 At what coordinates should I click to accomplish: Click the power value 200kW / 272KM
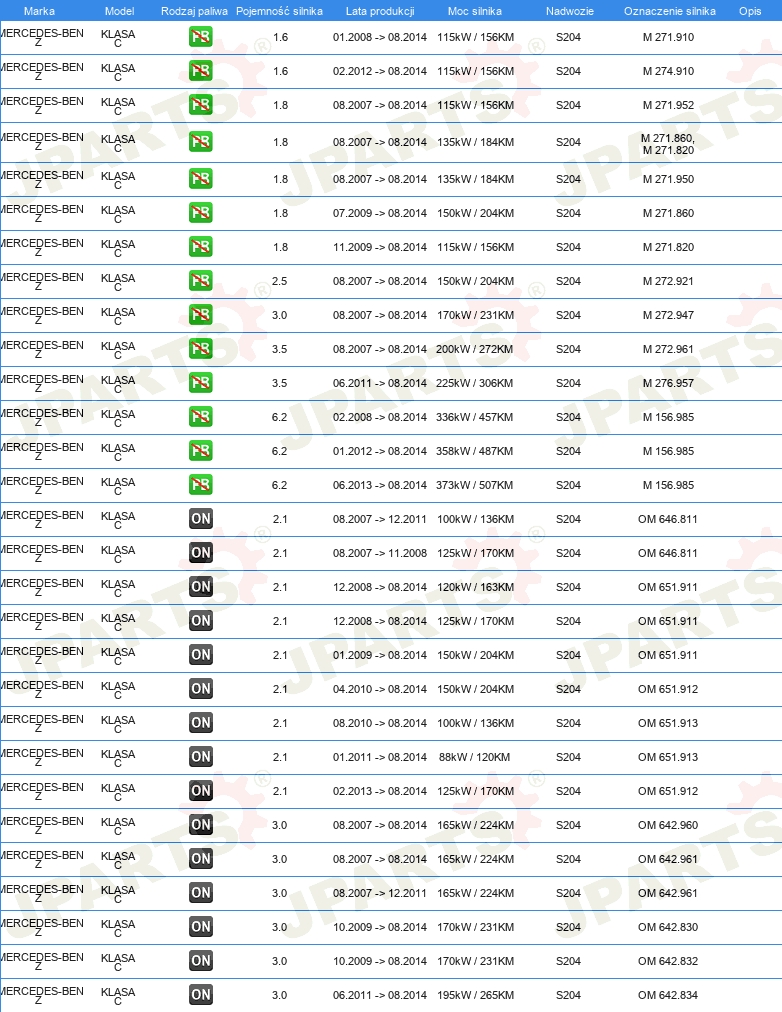[475, 349]
